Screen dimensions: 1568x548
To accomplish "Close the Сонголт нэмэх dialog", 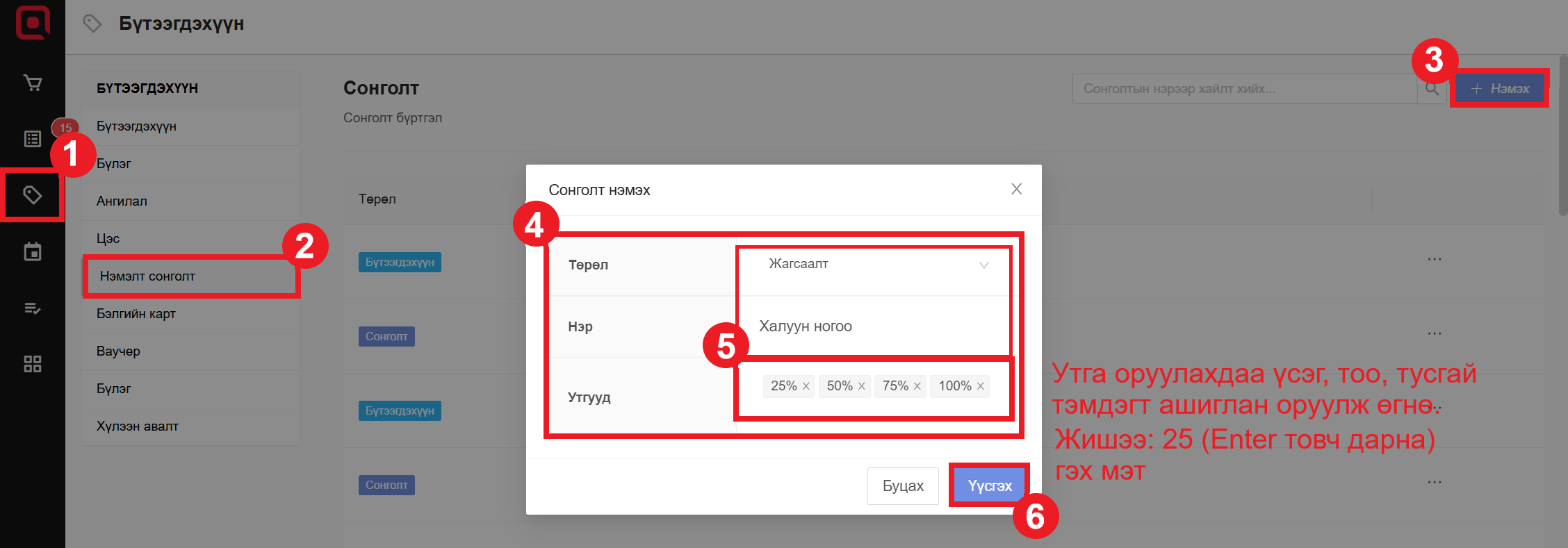I will pos(1016,189).
